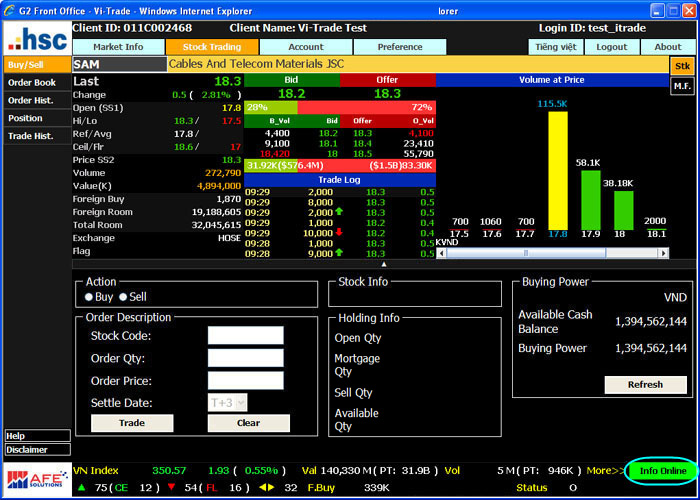The width and height of the screenshot is (700, 500).
Task: Click the yellow 17.8 volume bar
Action: tap(558, 171)
